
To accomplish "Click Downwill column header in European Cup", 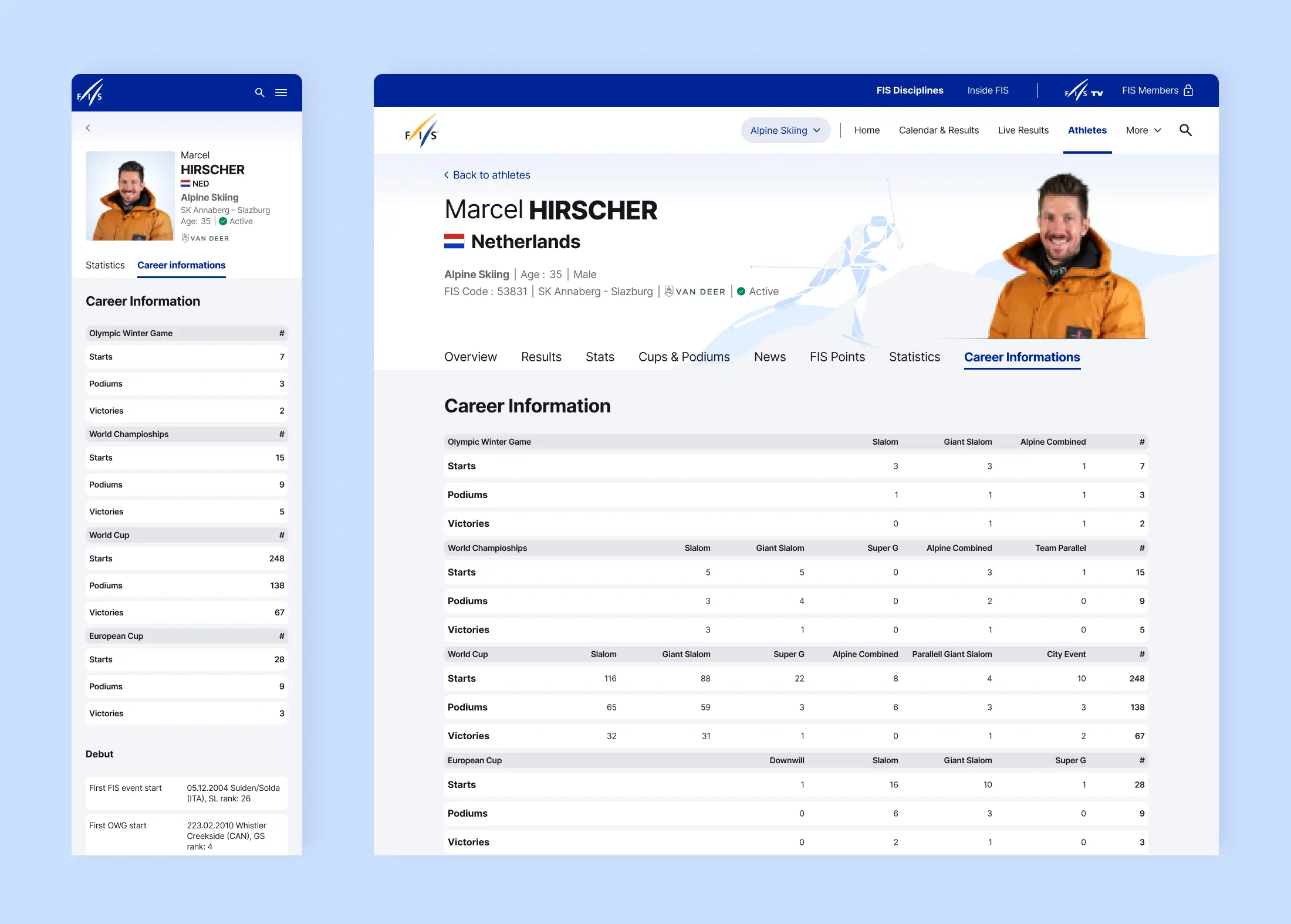I will click(x=786, y=760).
